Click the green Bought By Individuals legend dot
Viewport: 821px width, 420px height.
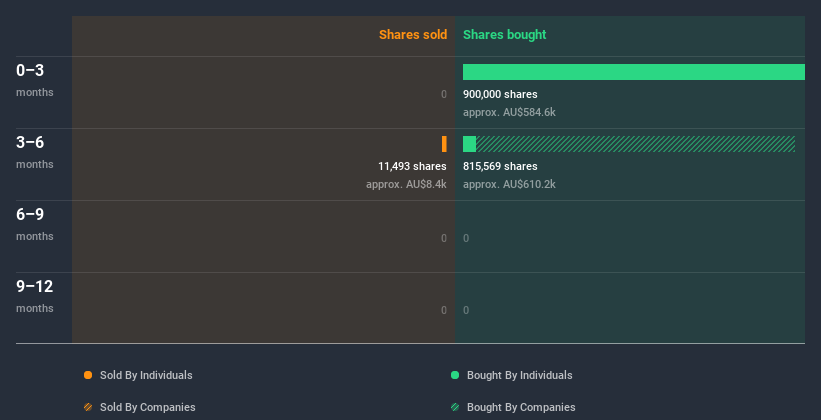[455, 375]
